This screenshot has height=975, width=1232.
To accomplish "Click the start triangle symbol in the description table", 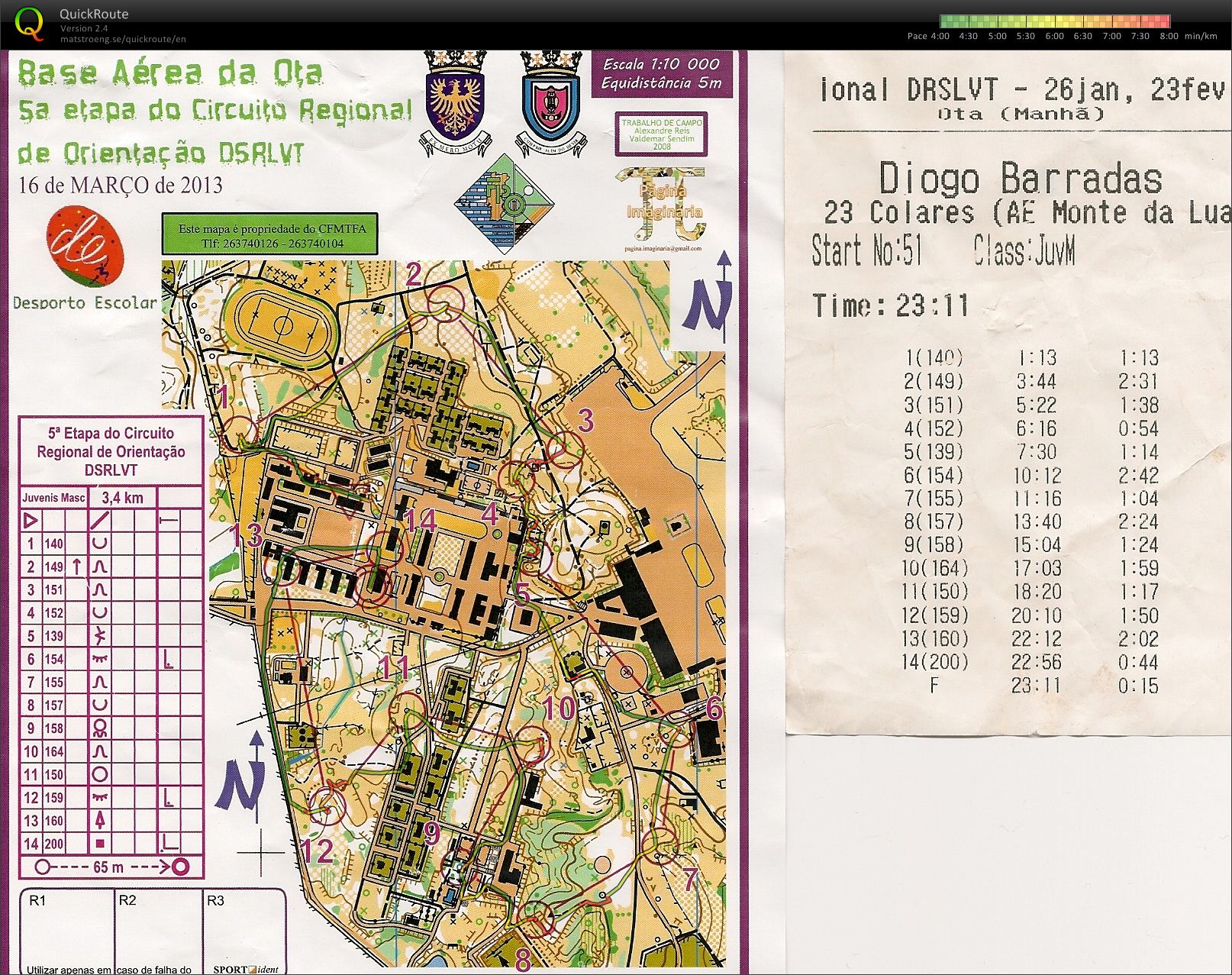I will 31,521.
